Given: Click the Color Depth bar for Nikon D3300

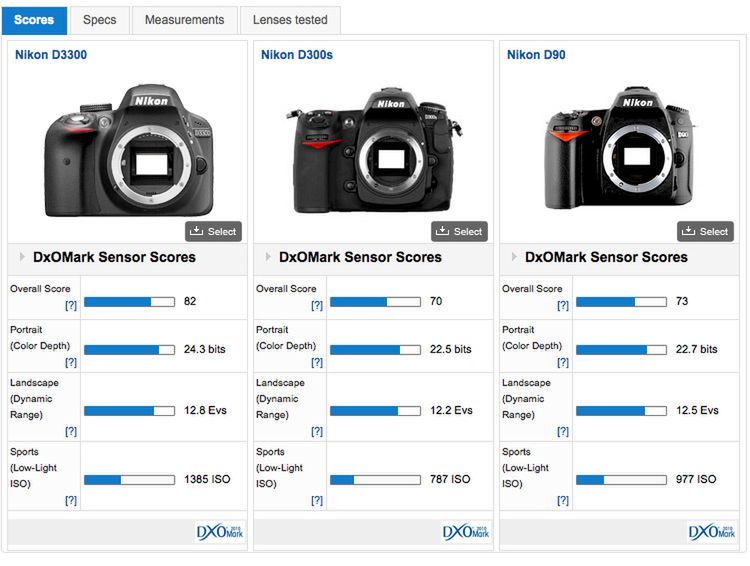Looking at the screenshot, I should pyautogui.click(x=130, y=350).
